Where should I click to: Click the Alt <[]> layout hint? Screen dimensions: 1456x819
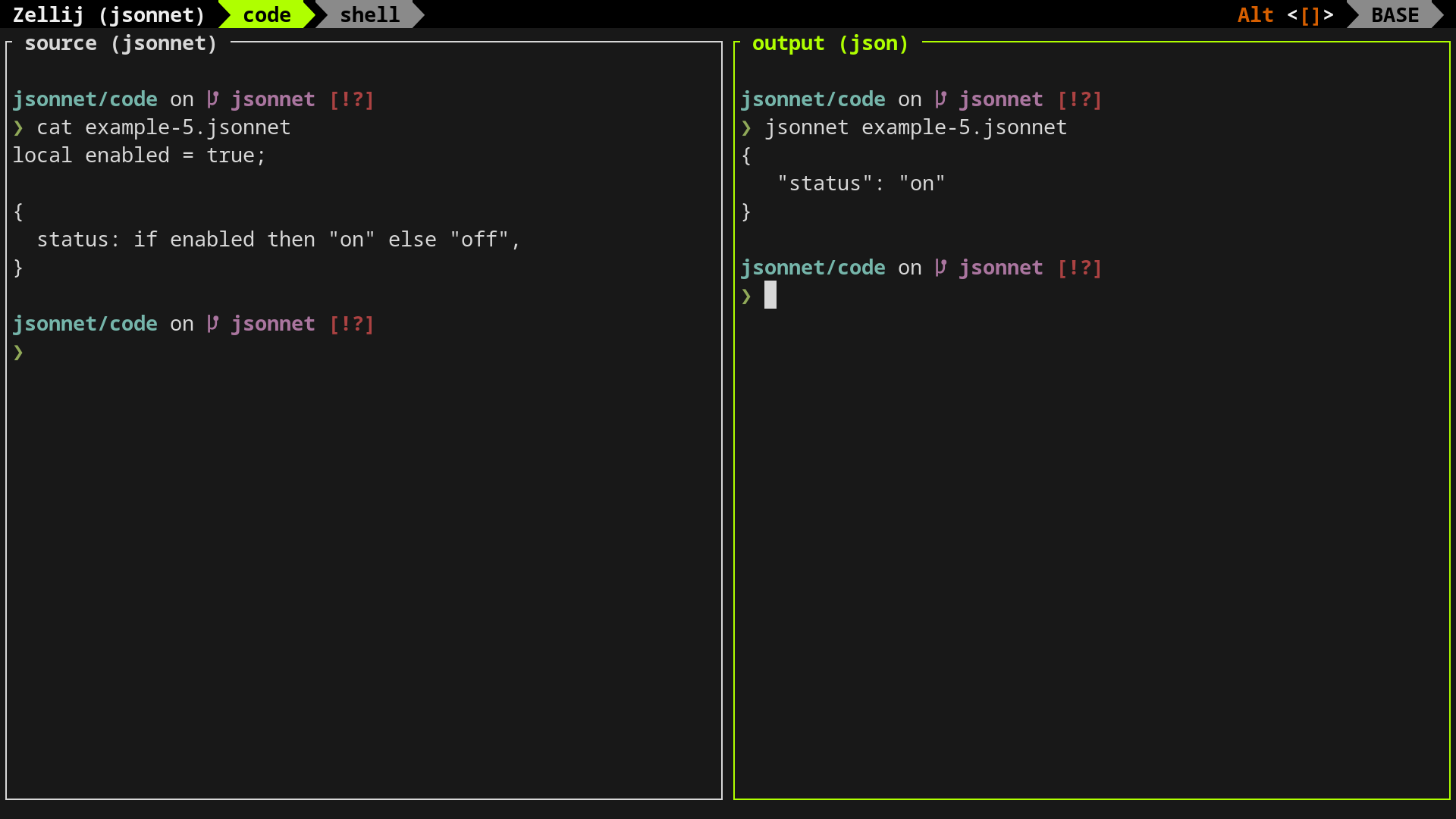[1285, 14]
